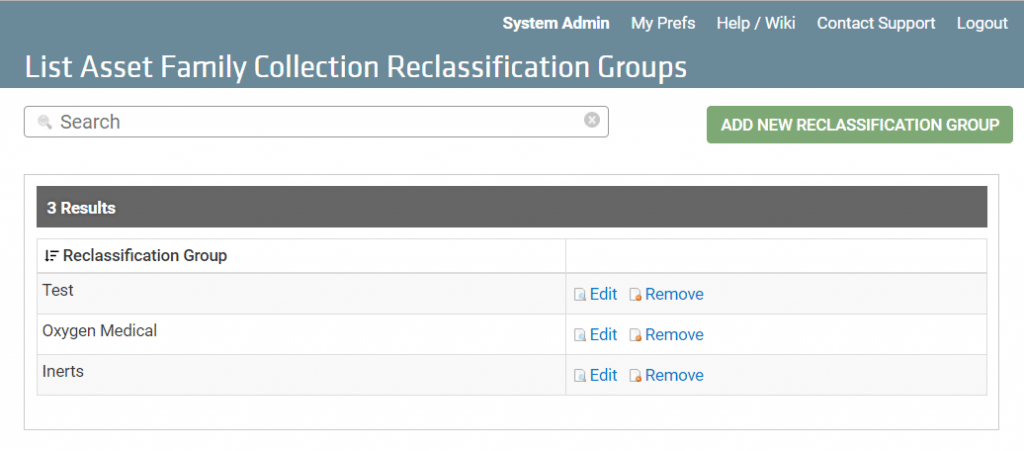
Task: Open the Edit link for Inerts group
Action: (x=603, y=375)
